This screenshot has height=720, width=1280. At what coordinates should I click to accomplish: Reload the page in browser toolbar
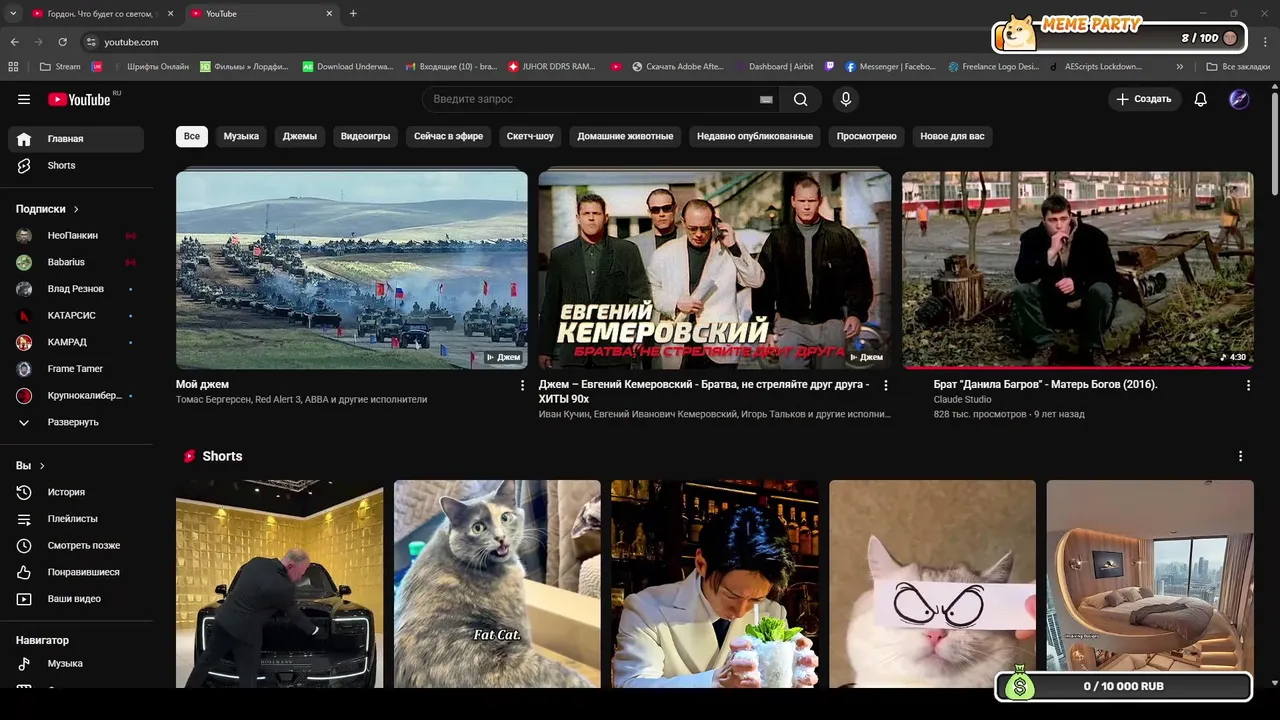pyautogui.click(x=62, y=42)
